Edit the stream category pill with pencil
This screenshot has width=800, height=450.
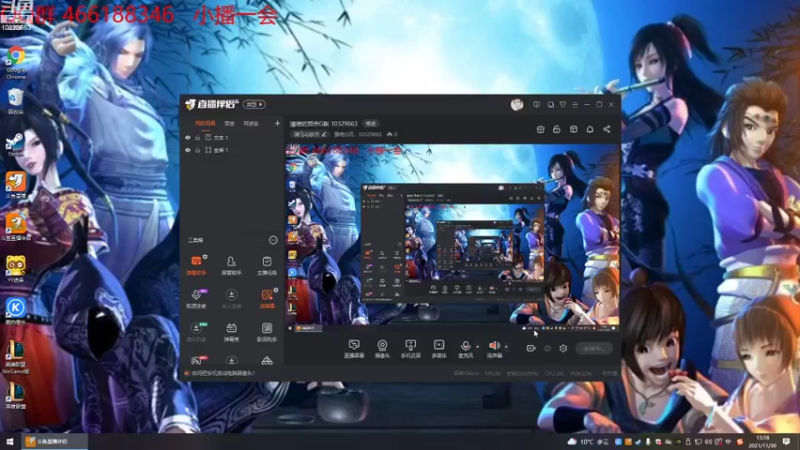310,134
